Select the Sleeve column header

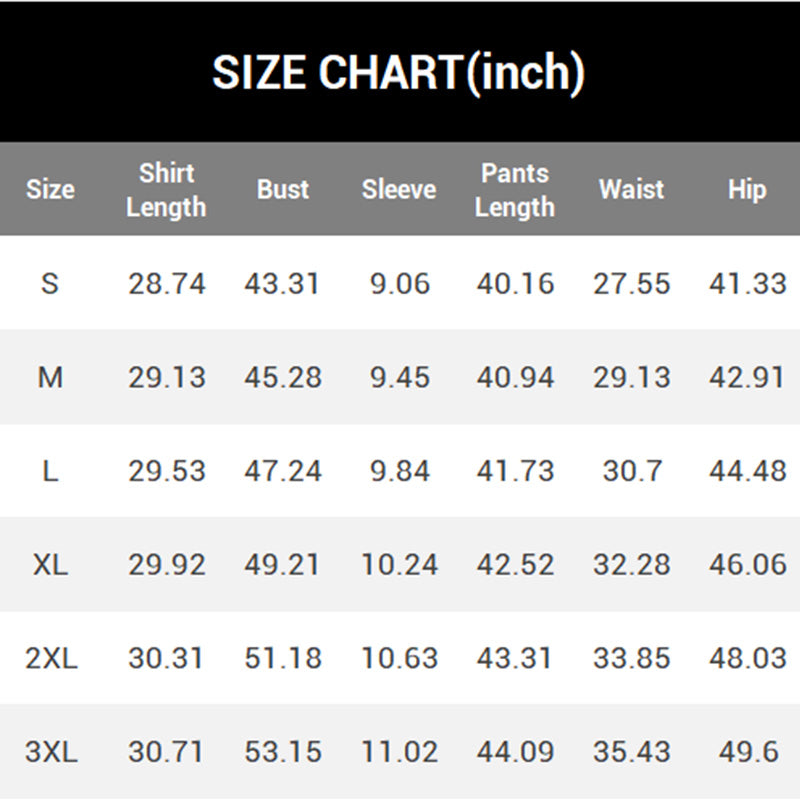click(x=399, y=190)
